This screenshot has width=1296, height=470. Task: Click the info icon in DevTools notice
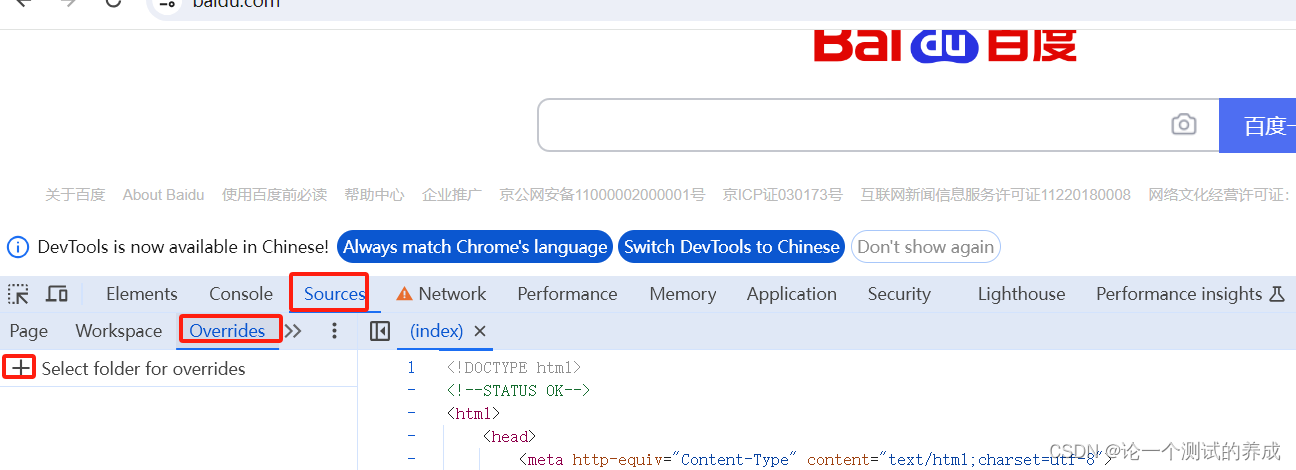18,247
